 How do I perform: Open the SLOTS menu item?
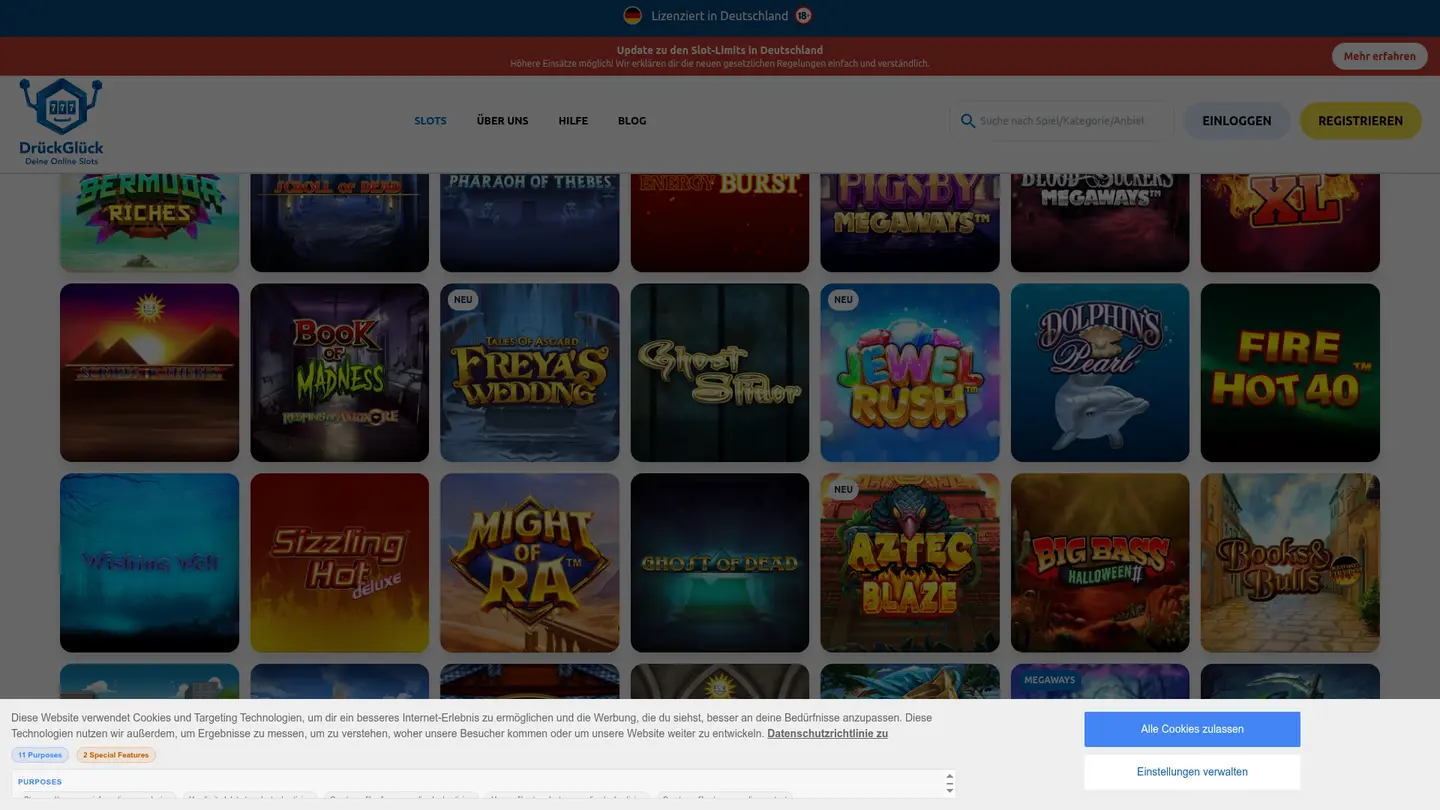[430, 121]
